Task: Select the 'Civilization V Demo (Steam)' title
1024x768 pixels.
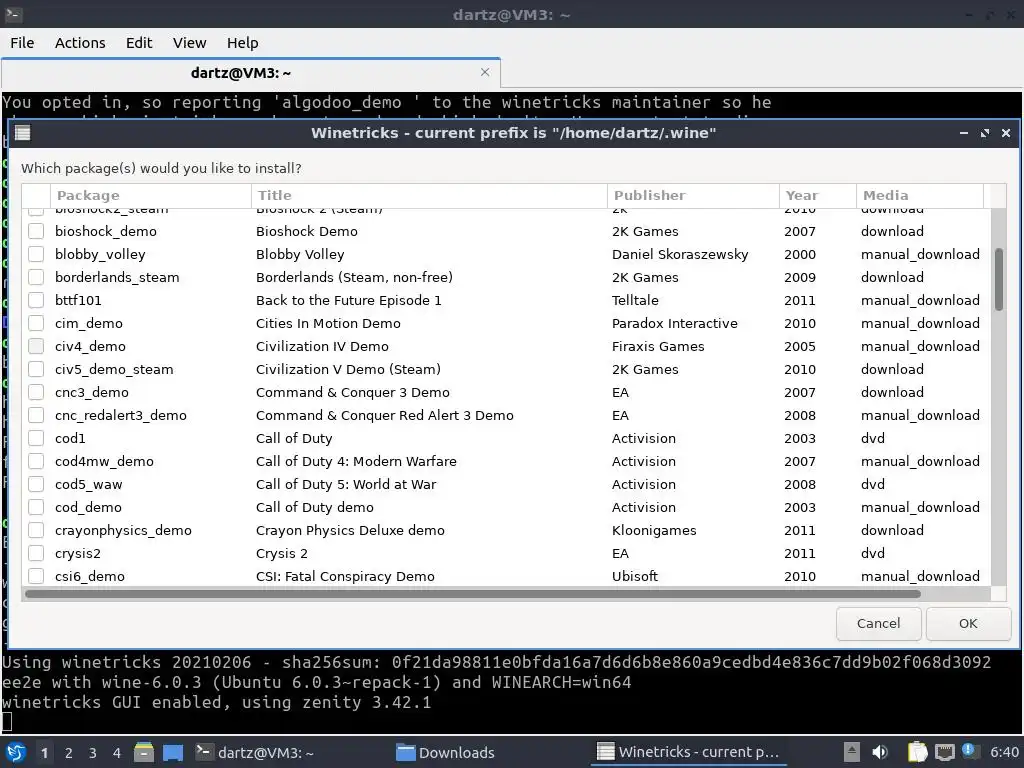Action: point(348,369)
